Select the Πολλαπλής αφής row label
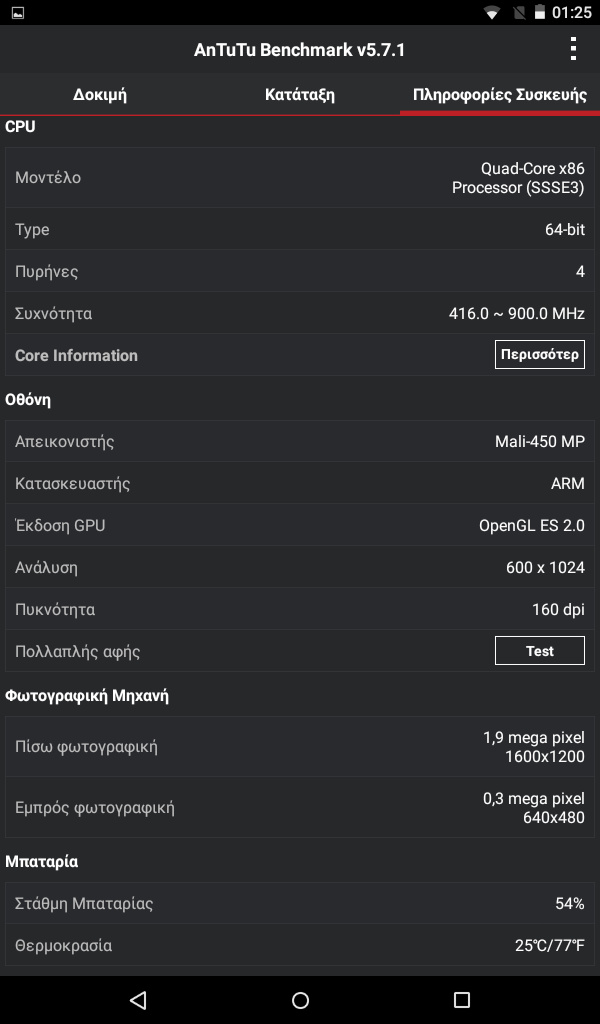Viewport: 600px width, 1024px height. pos(78,652)
